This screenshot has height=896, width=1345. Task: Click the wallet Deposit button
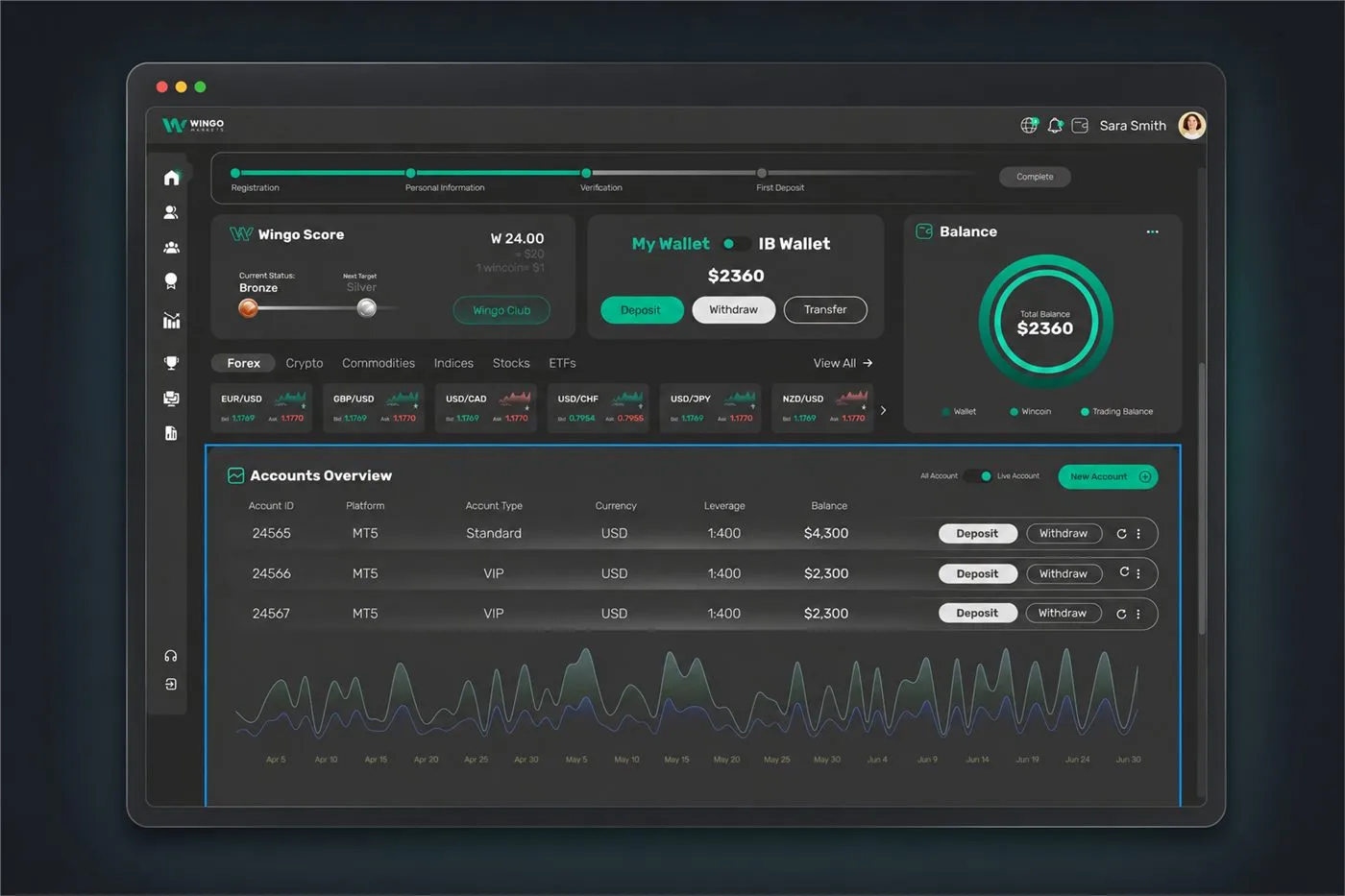tap(642, 310)
